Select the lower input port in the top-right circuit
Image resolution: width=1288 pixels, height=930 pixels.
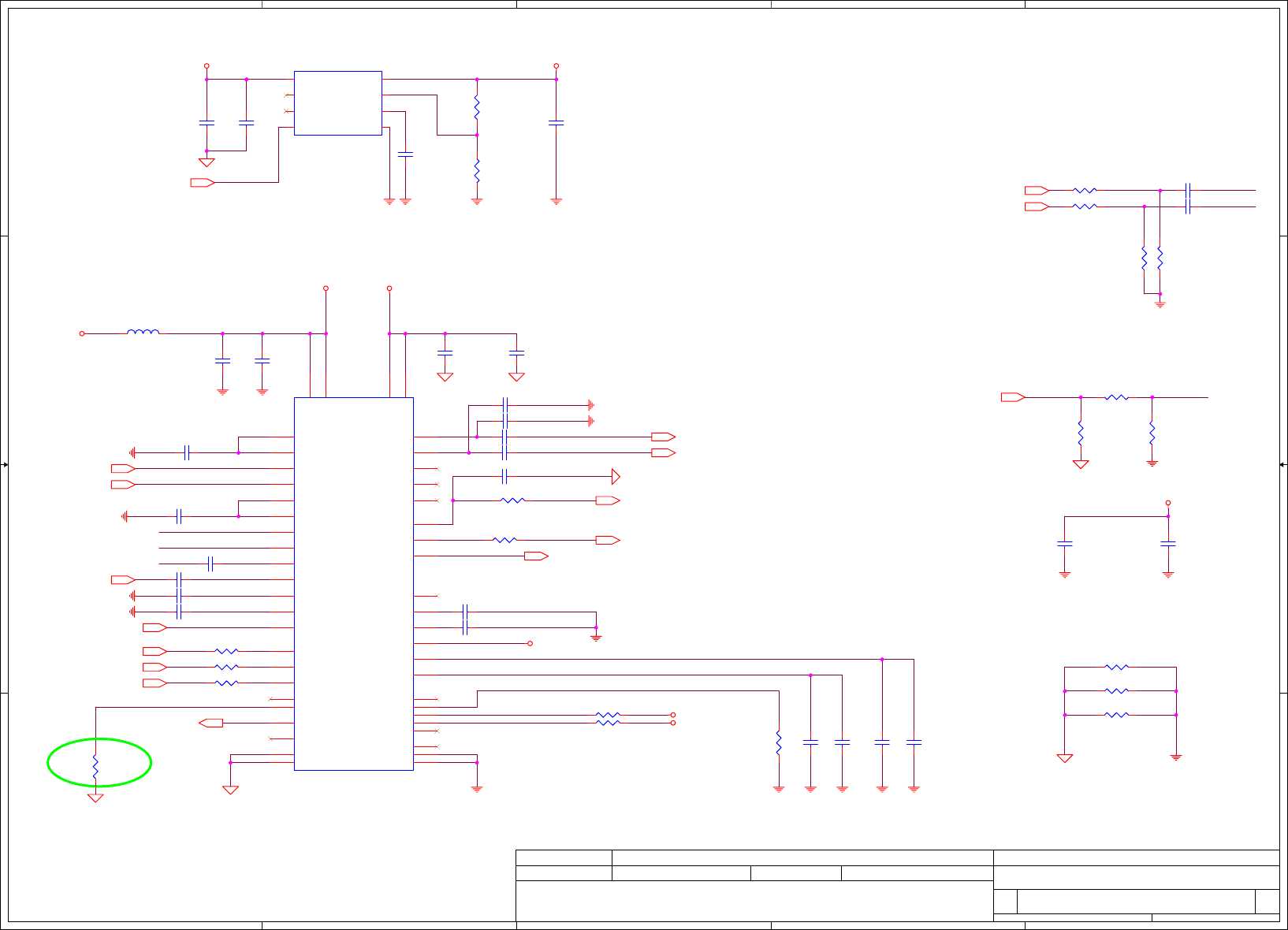coord(1037,206)
